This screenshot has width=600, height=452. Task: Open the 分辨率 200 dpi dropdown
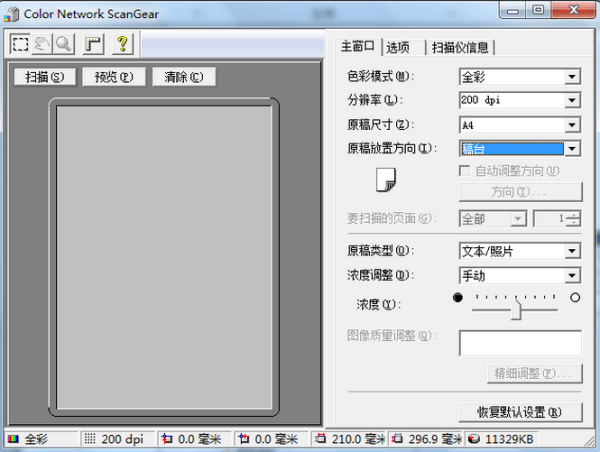pyautogui.click(x=572, y=101)
